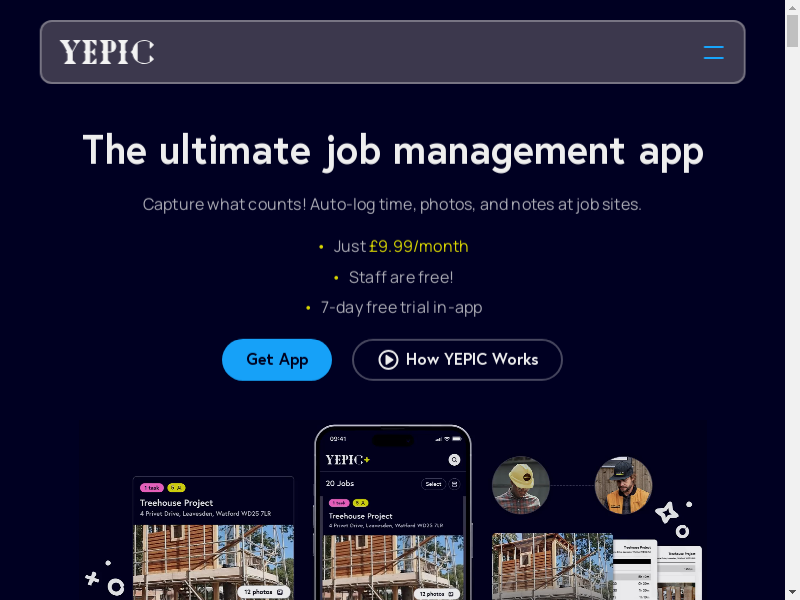The height and width of the screenshot is (600, 800).
Task: Click the YEPIC logo in the header
Action: point(107,52)
